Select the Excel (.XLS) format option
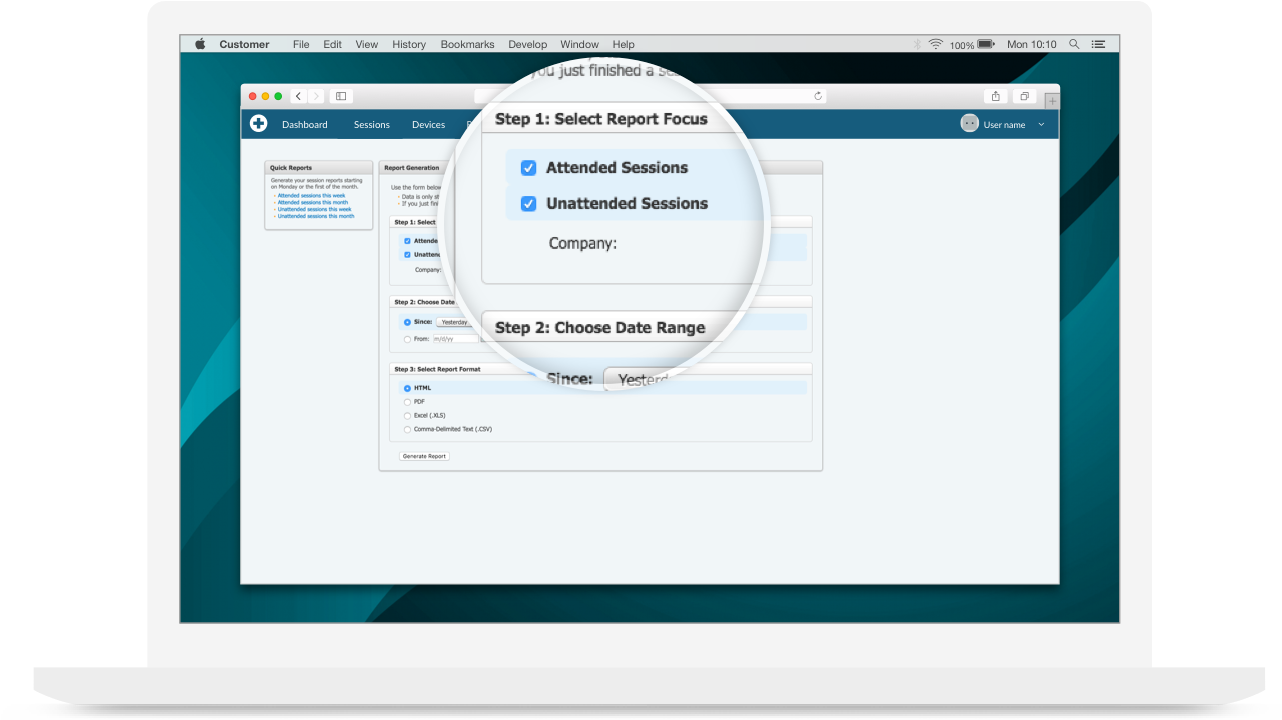This screenshot has width=1282, height=720. (x=407, y=415)
